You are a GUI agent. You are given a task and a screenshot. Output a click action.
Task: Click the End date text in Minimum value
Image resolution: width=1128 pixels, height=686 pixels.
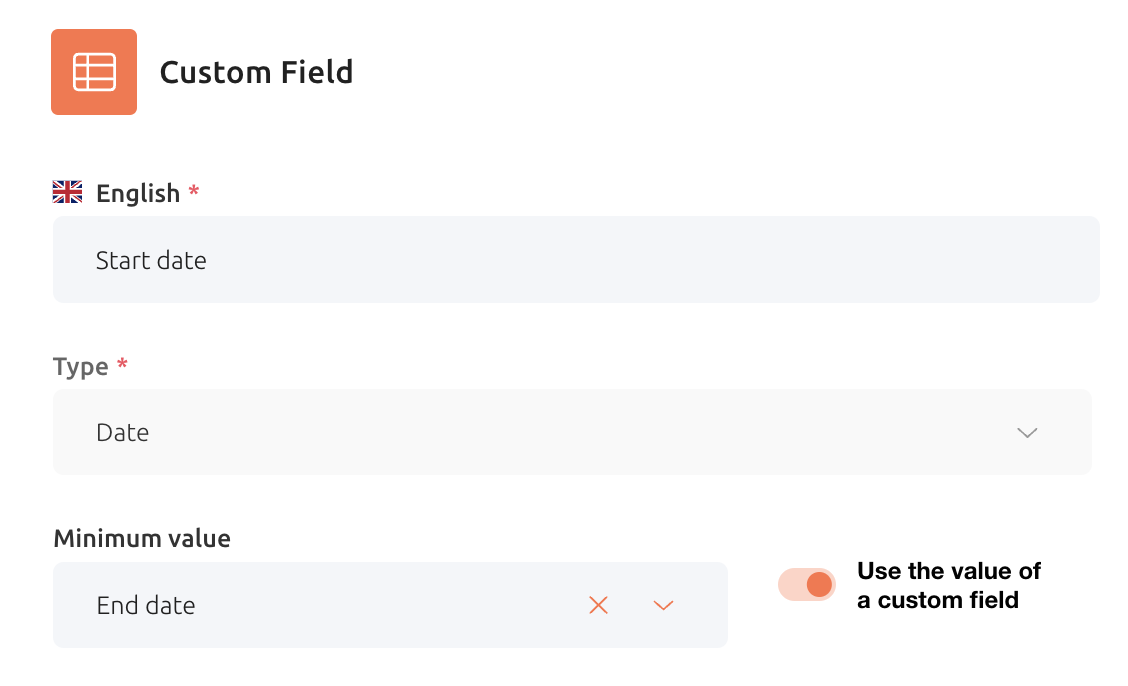point(146,605)
